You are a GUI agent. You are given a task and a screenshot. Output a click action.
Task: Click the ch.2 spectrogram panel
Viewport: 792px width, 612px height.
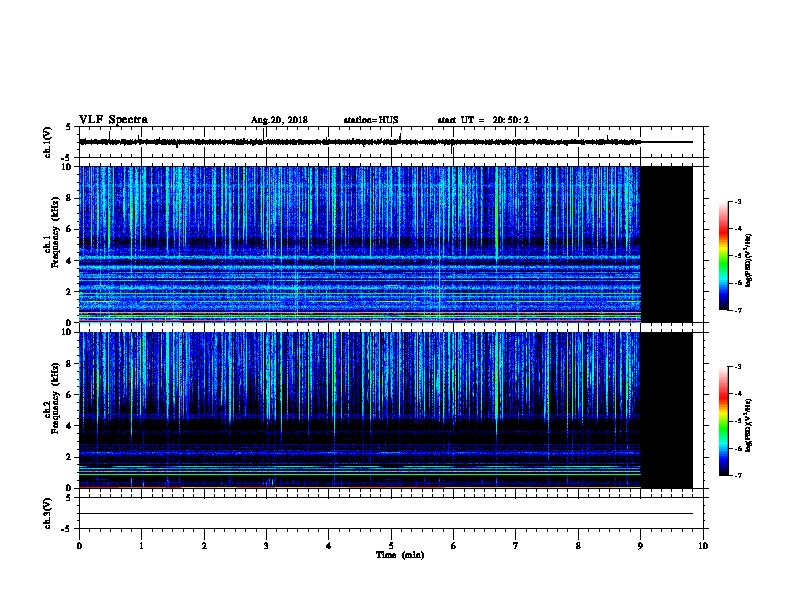click(360, 410)
